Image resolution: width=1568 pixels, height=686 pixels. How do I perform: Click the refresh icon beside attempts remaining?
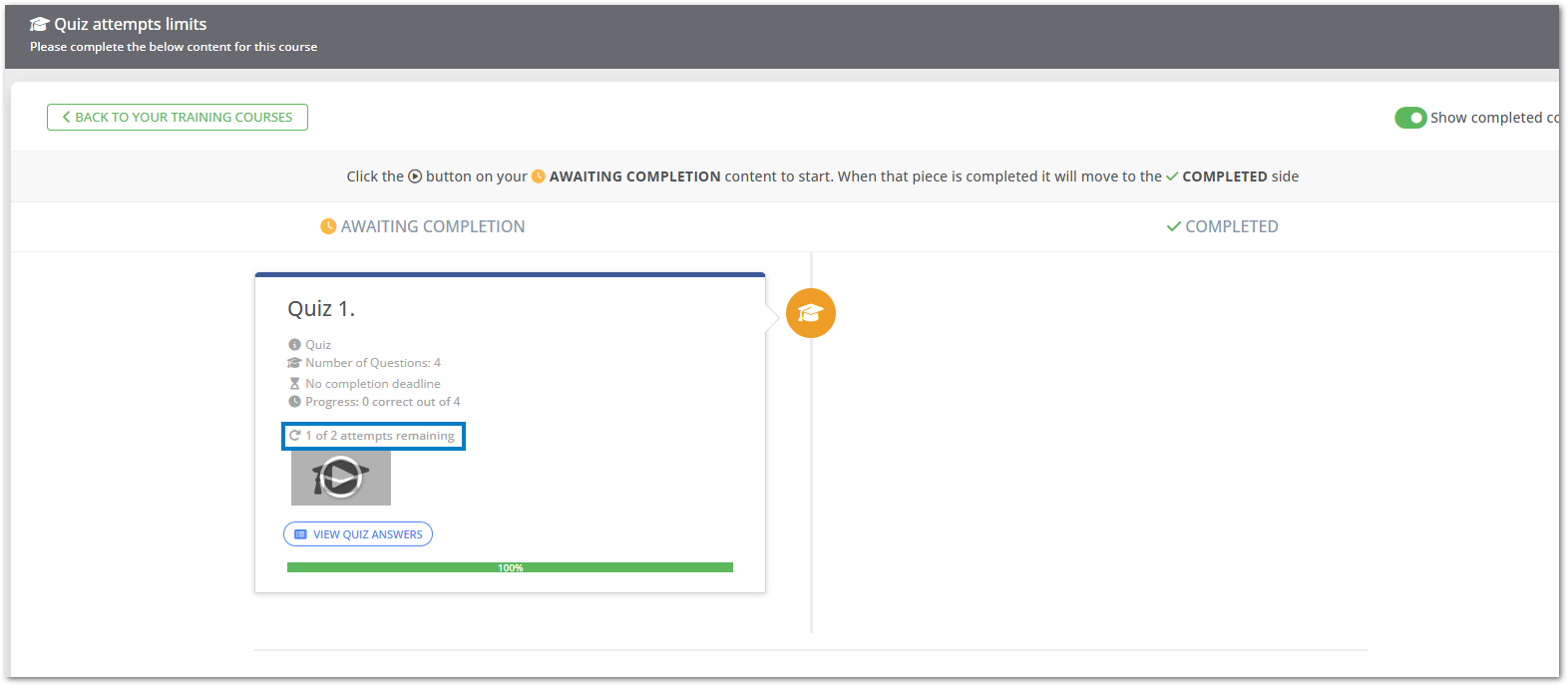[295, 436]
